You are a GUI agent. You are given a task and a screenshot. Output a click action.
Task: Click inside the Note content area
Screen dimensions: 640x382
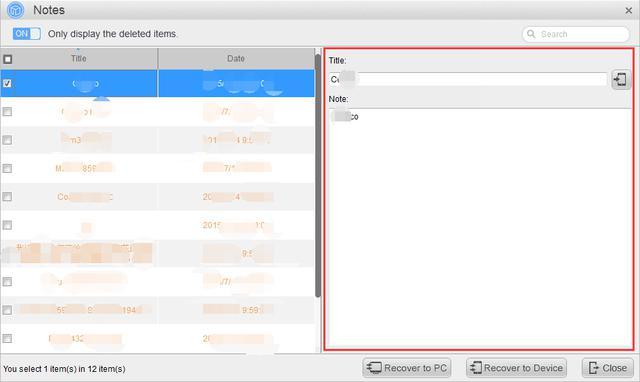(480, 229)
